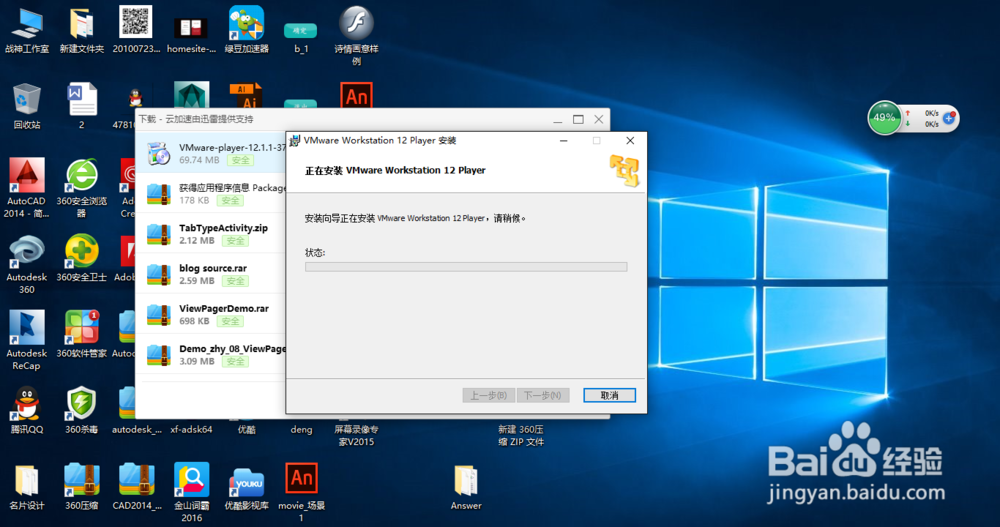
Task: Open the deng desktop item
Action: (301, 429)
